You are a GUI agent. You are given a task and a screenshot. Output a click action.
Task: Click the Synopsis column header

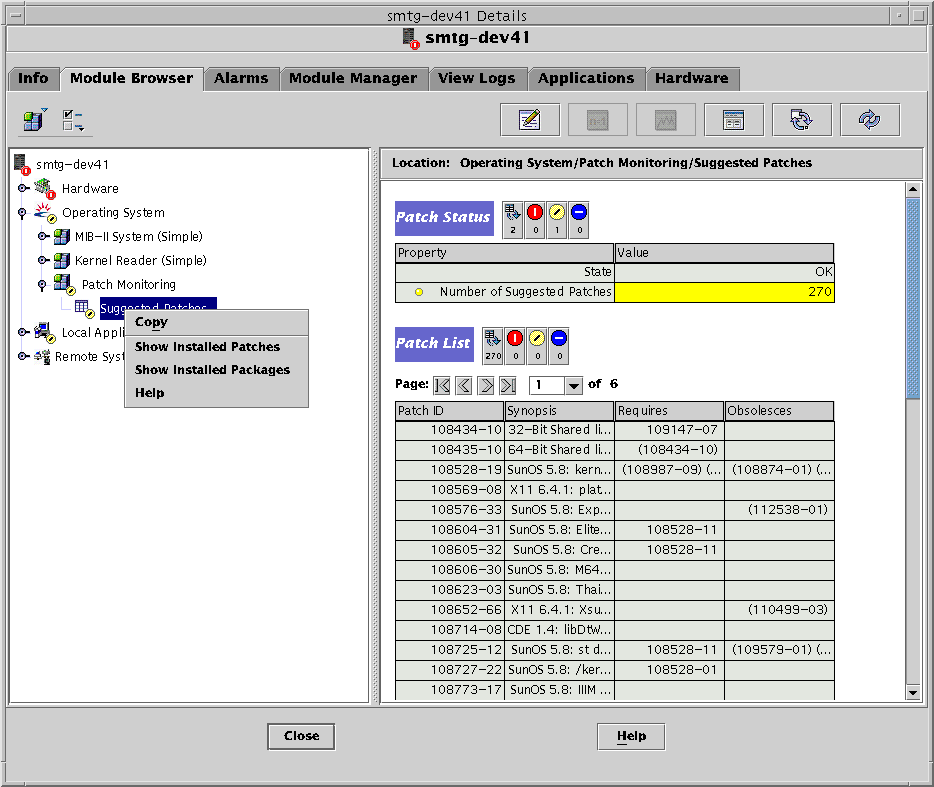(559, 411)
